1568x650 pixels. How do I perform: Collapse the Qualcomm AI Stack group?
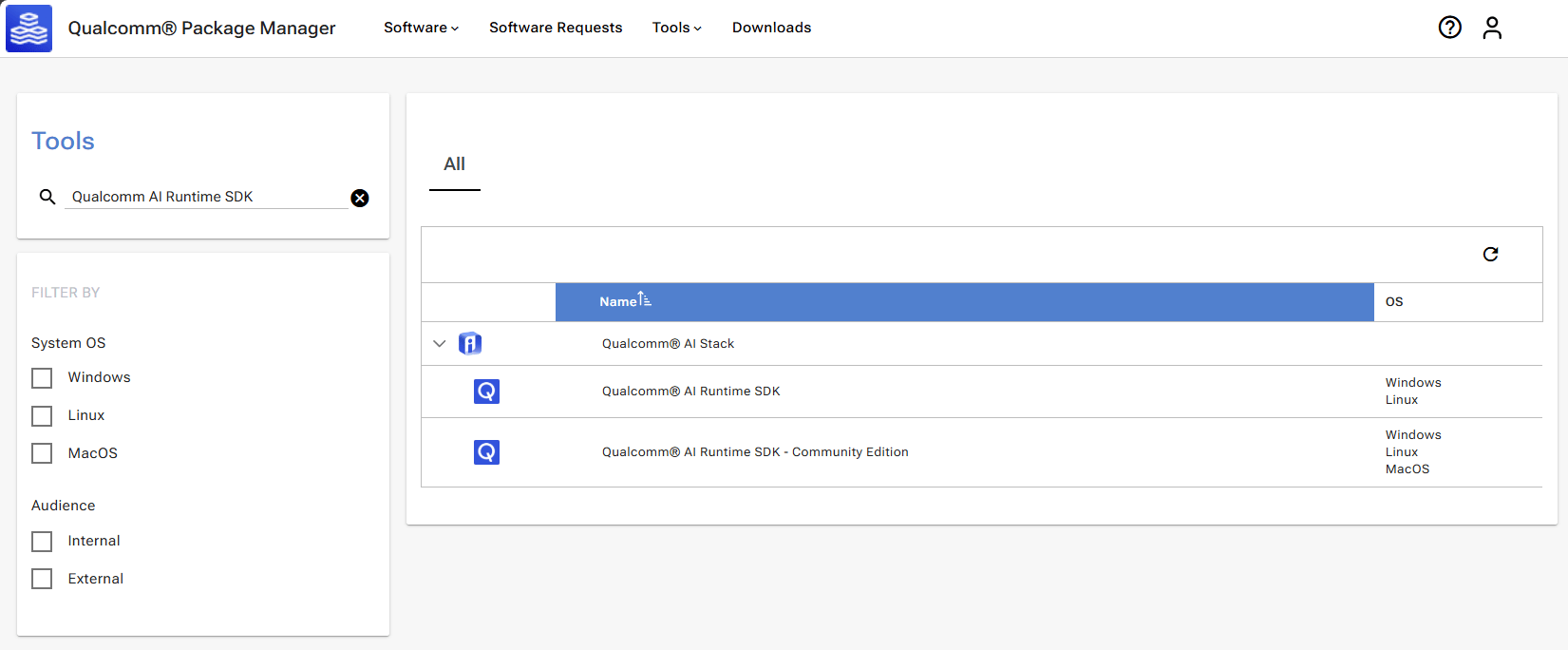(x=439, y=343)
